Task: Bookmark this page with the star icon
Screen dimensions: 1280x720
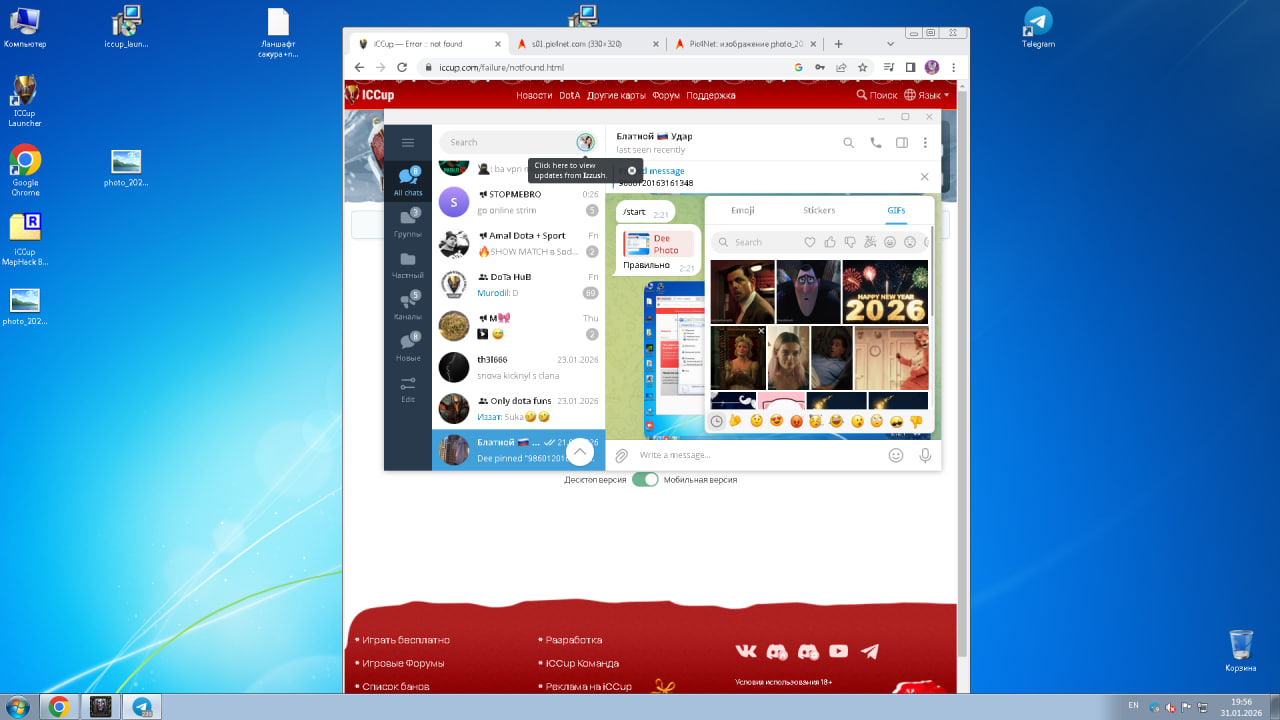Action: click(862, 67)
